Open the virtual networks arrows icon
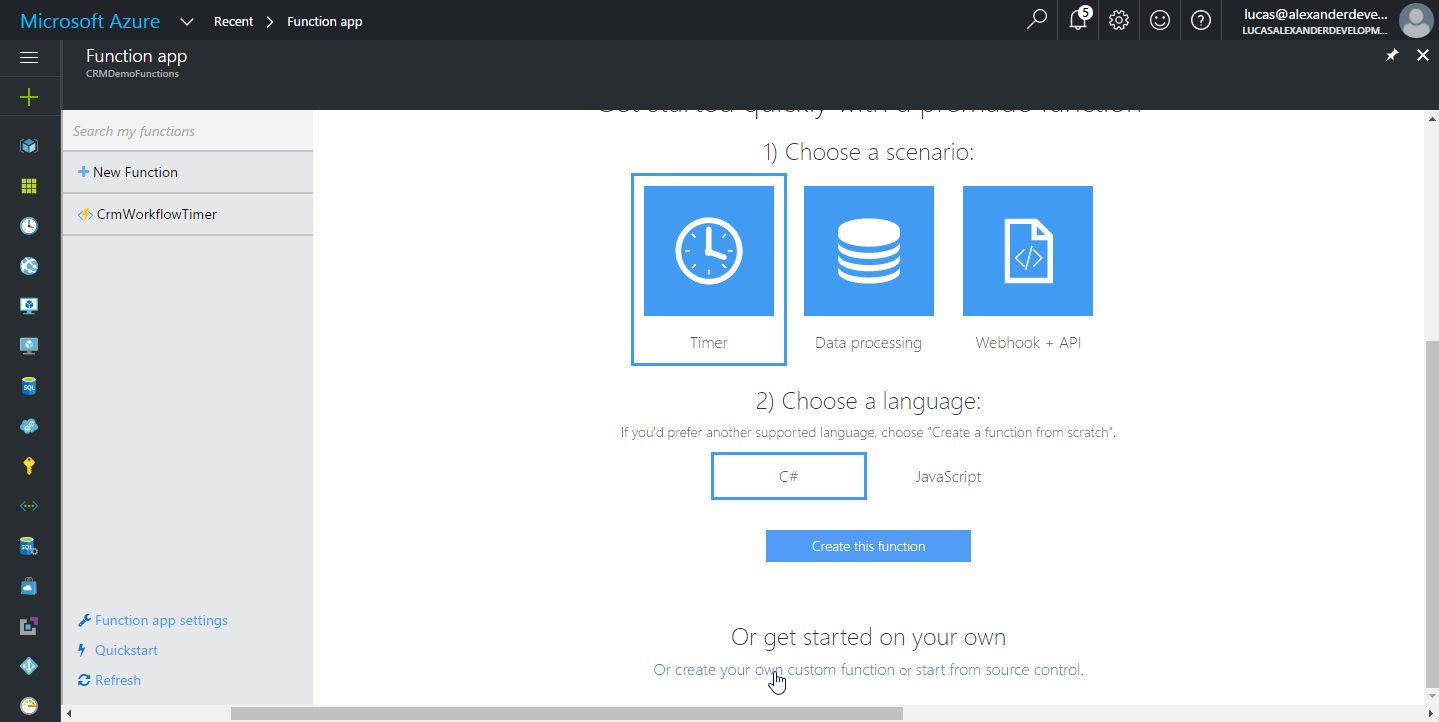Viewport: 1439px width, 722px height. pyautogui.click(x=29, y=506)
